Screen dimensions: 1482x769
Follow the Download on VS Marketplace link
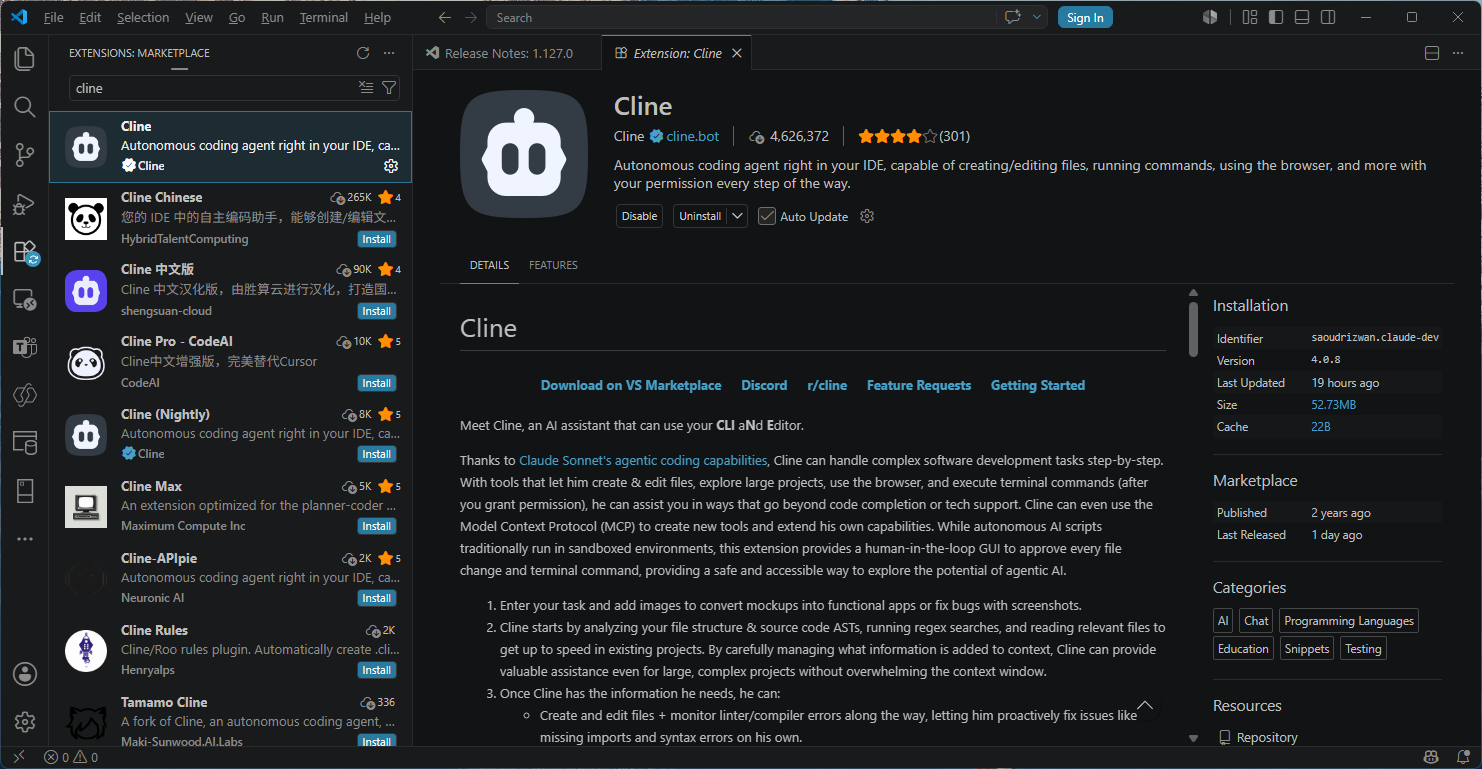[631, 385]
